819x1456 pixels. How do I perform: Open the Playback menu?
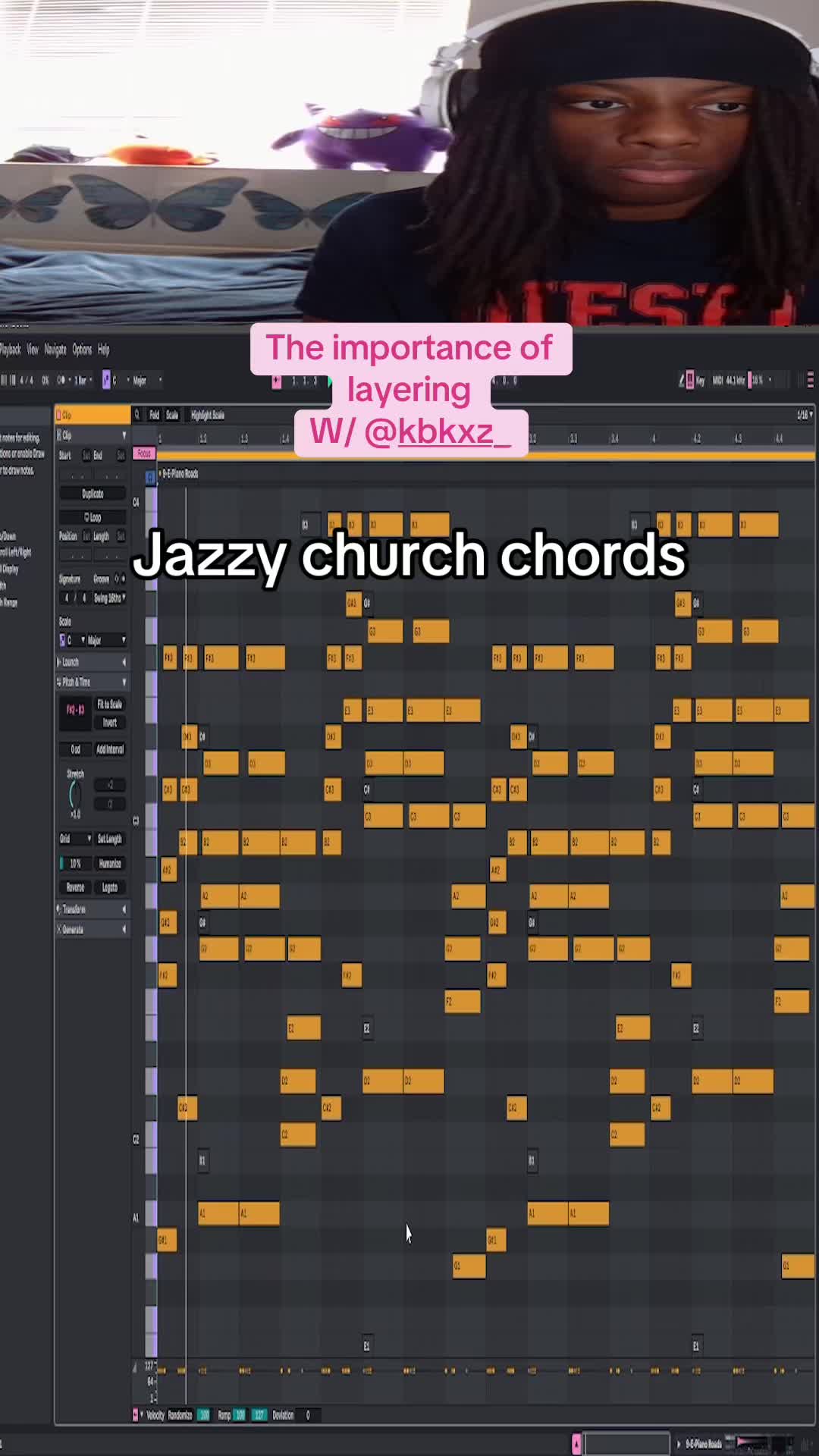point(10,350)
